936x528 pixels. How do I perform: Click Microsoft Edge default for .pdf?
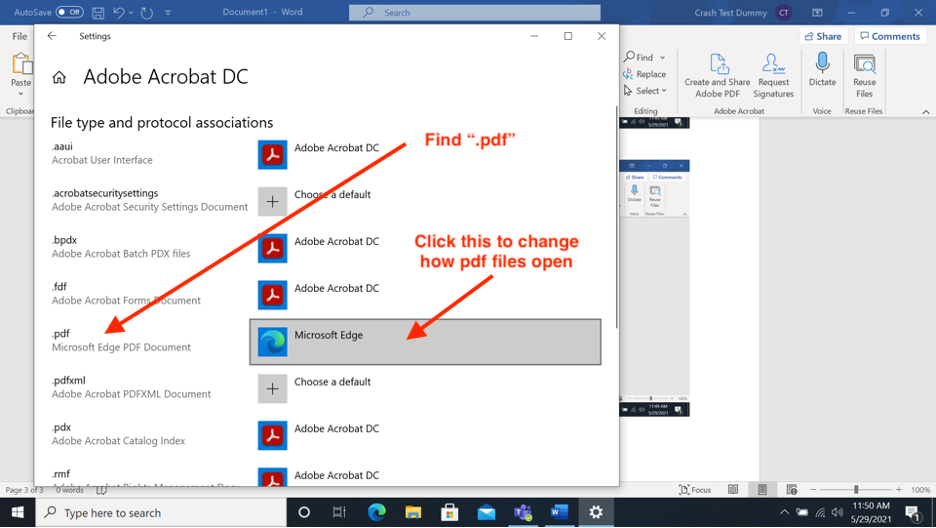coord(425,342)
